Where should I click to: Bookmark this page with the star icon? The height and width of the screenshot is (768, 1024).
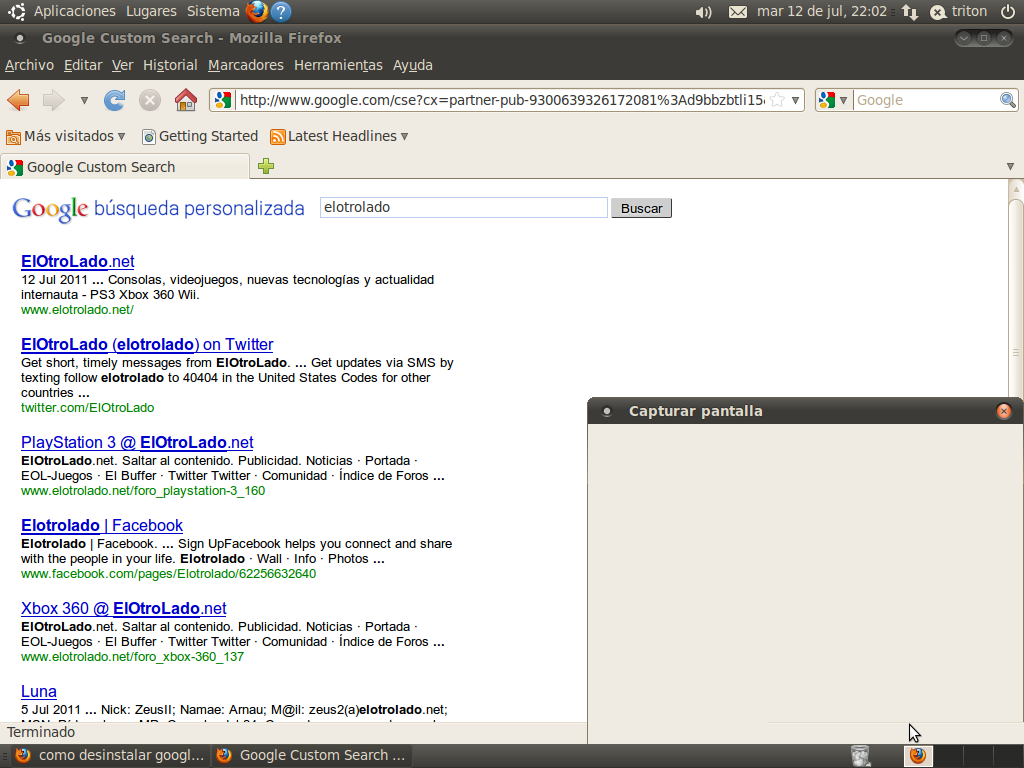[x=777, y=100]
